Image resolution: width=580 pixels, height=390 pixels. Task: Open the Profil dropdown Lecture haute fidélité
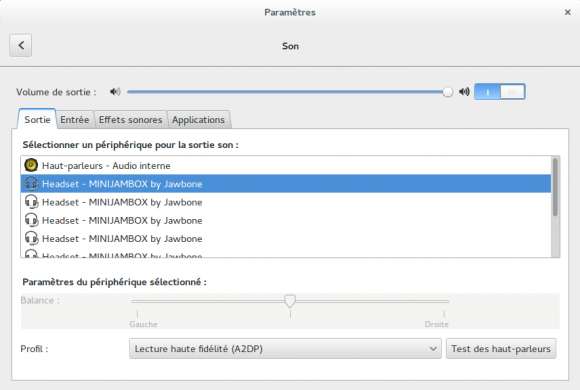point(285,349)
